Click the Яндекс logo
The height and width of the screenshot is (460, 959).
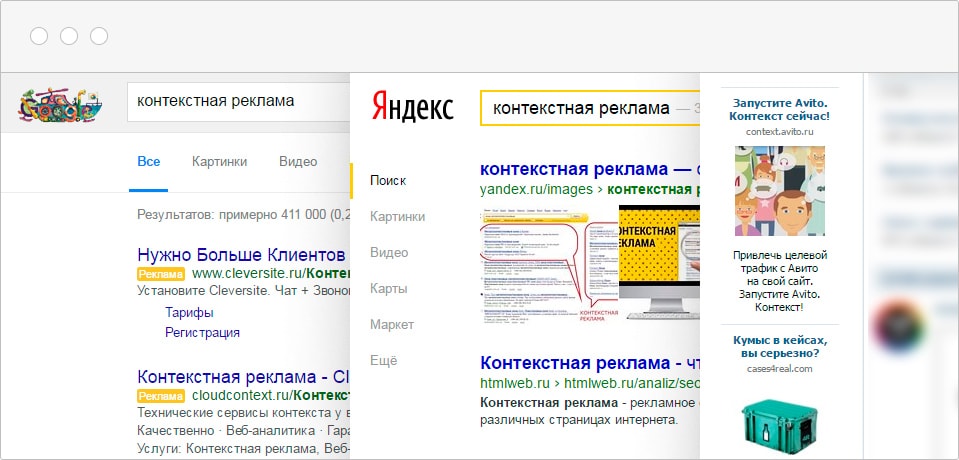click(x=413, y=107)
